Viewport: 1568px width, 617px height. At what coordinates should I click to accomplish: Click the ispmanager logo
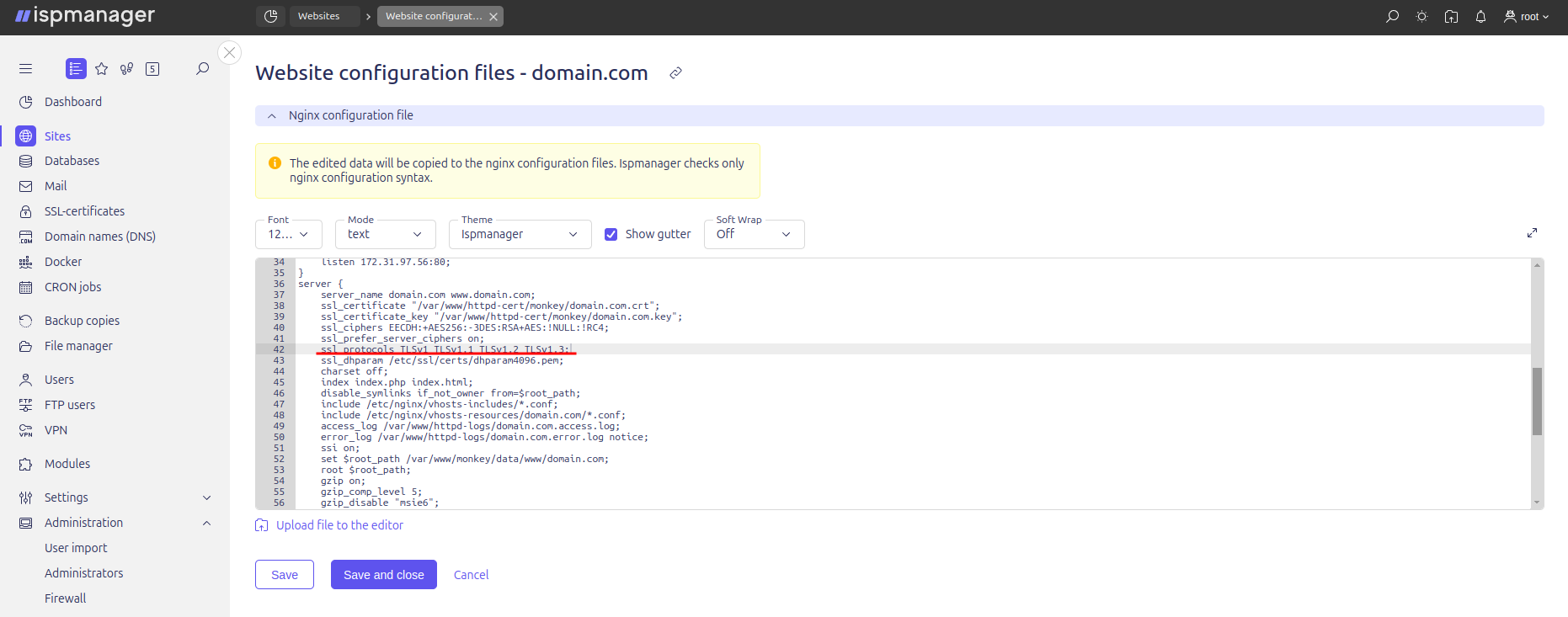point(85,16)
